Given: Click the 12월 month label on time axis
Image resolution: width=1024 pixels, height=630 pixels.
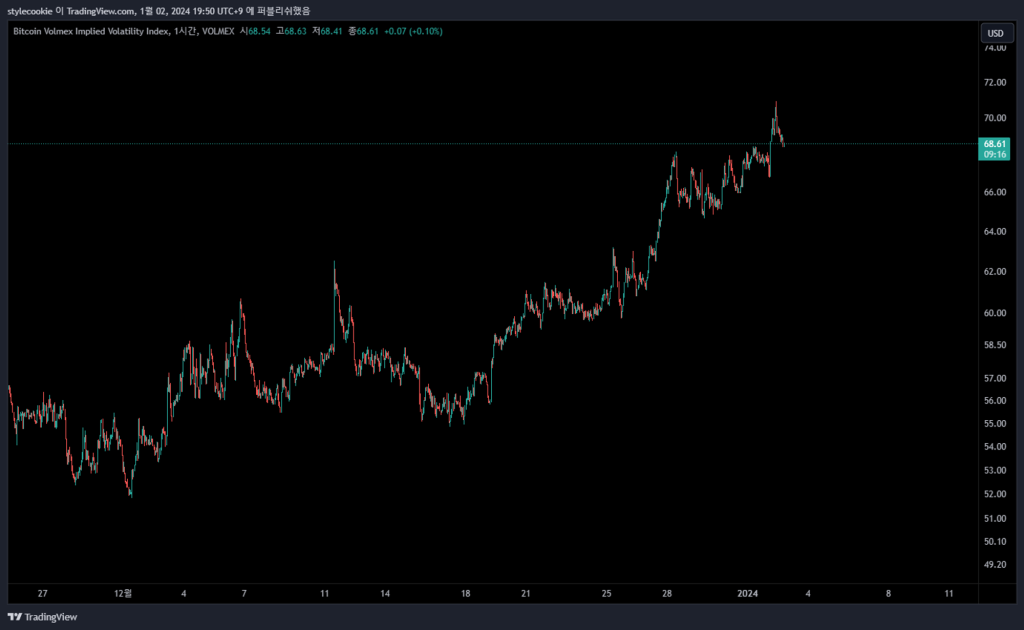Looking at the screenshot, I should [123, 593].
